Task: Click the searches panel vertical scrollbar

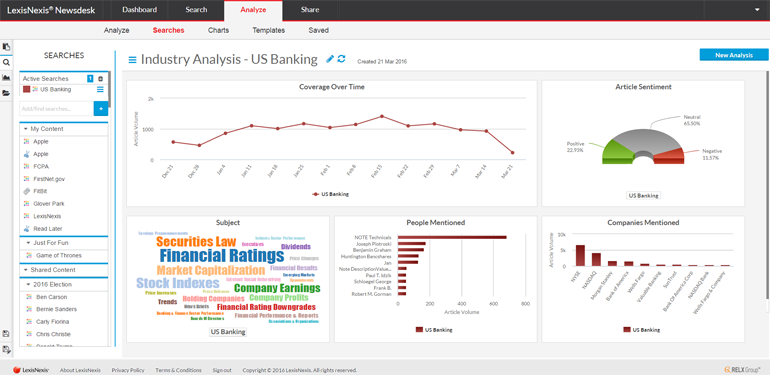Action: [x=110, y=89]
